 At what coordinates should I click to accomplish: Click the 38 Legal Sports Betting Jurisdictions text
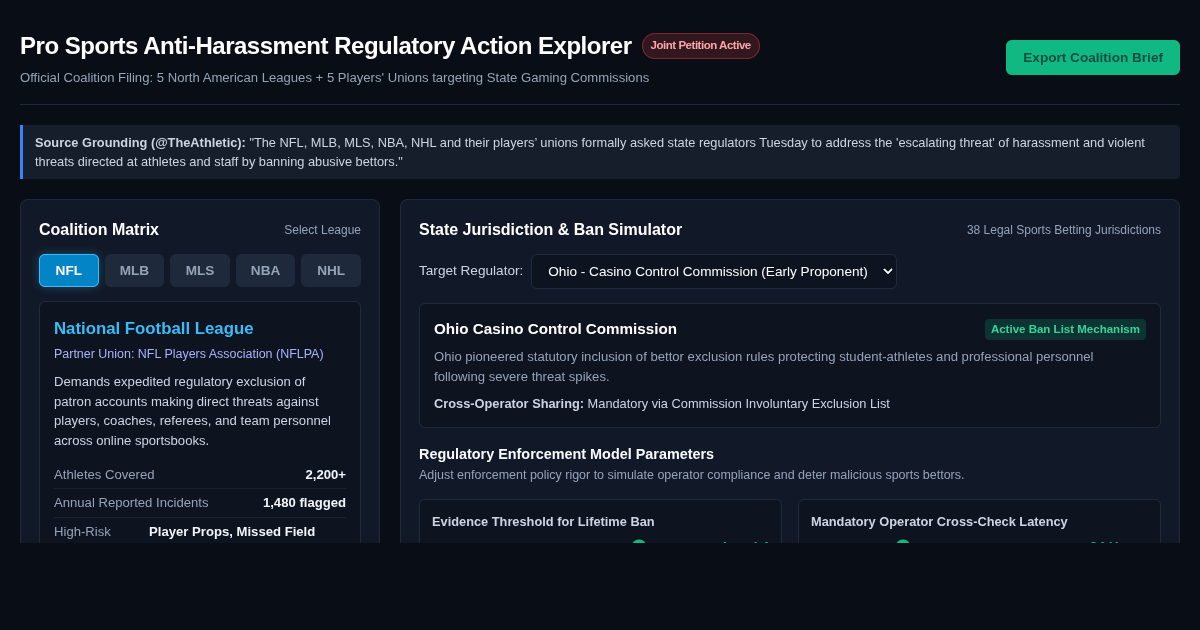coord(1064,230)
